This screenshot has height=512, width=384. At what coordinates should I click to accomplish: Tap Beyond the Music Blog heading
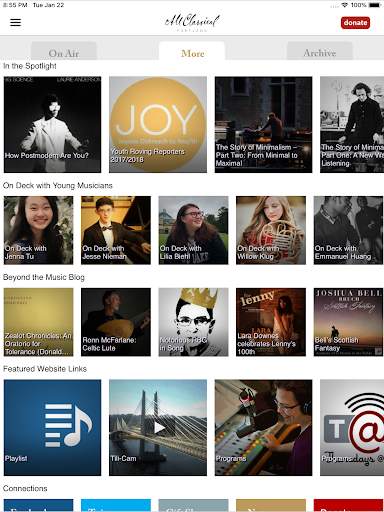pos(44,277)
